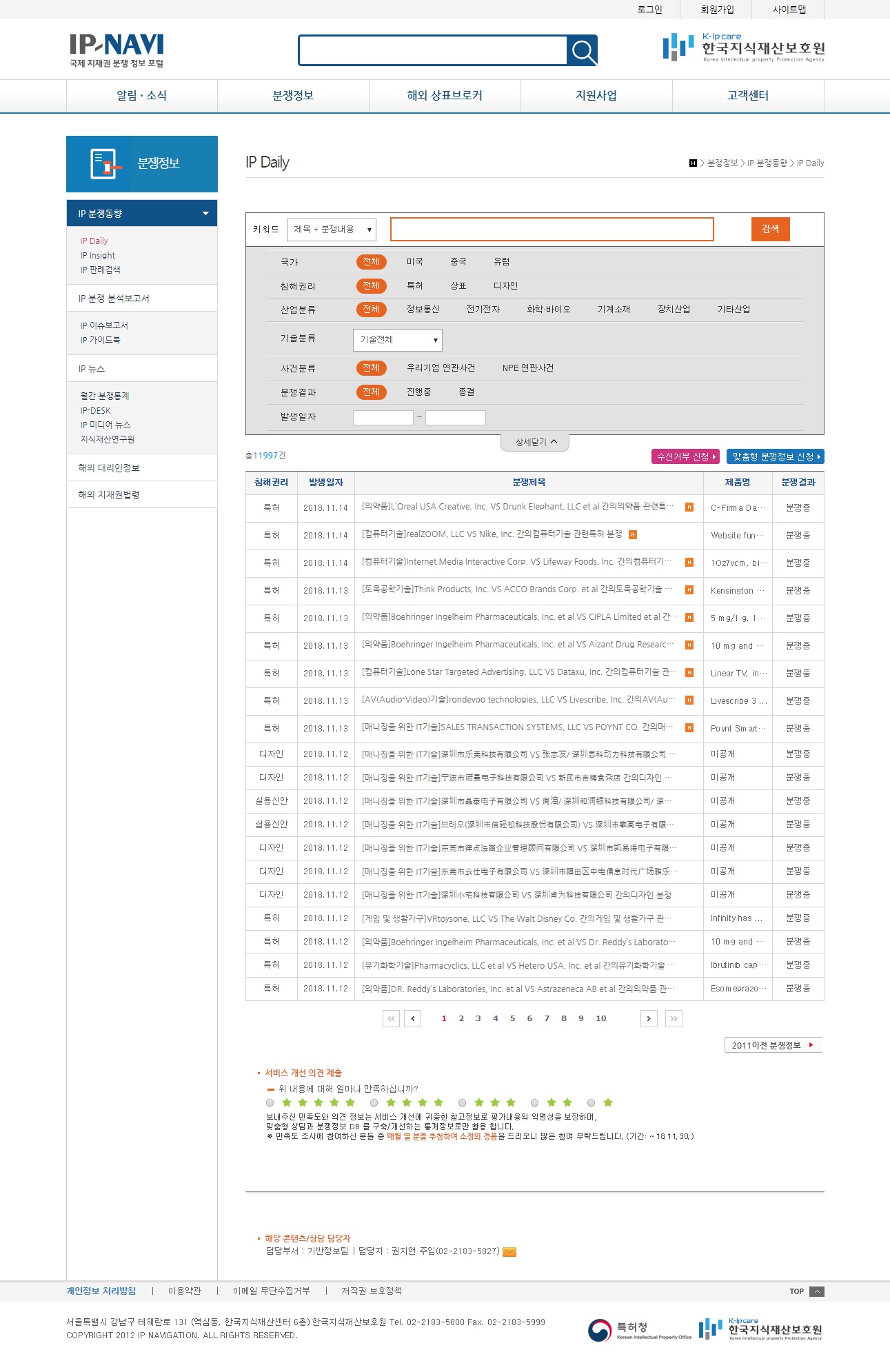890x1372 pixels.
Task: Click 2011이전 분쟁정보 button
Action: [773, 1045]
